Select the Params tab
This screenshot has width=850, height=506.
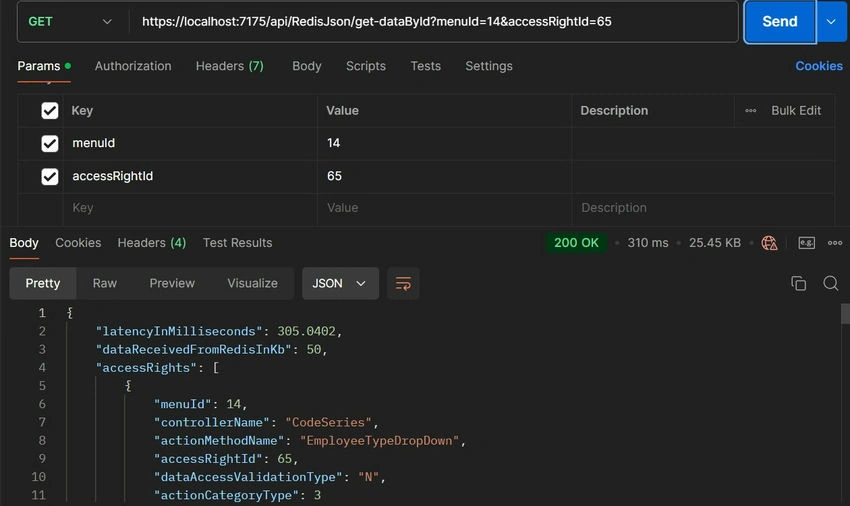click(x=44, y=66)
